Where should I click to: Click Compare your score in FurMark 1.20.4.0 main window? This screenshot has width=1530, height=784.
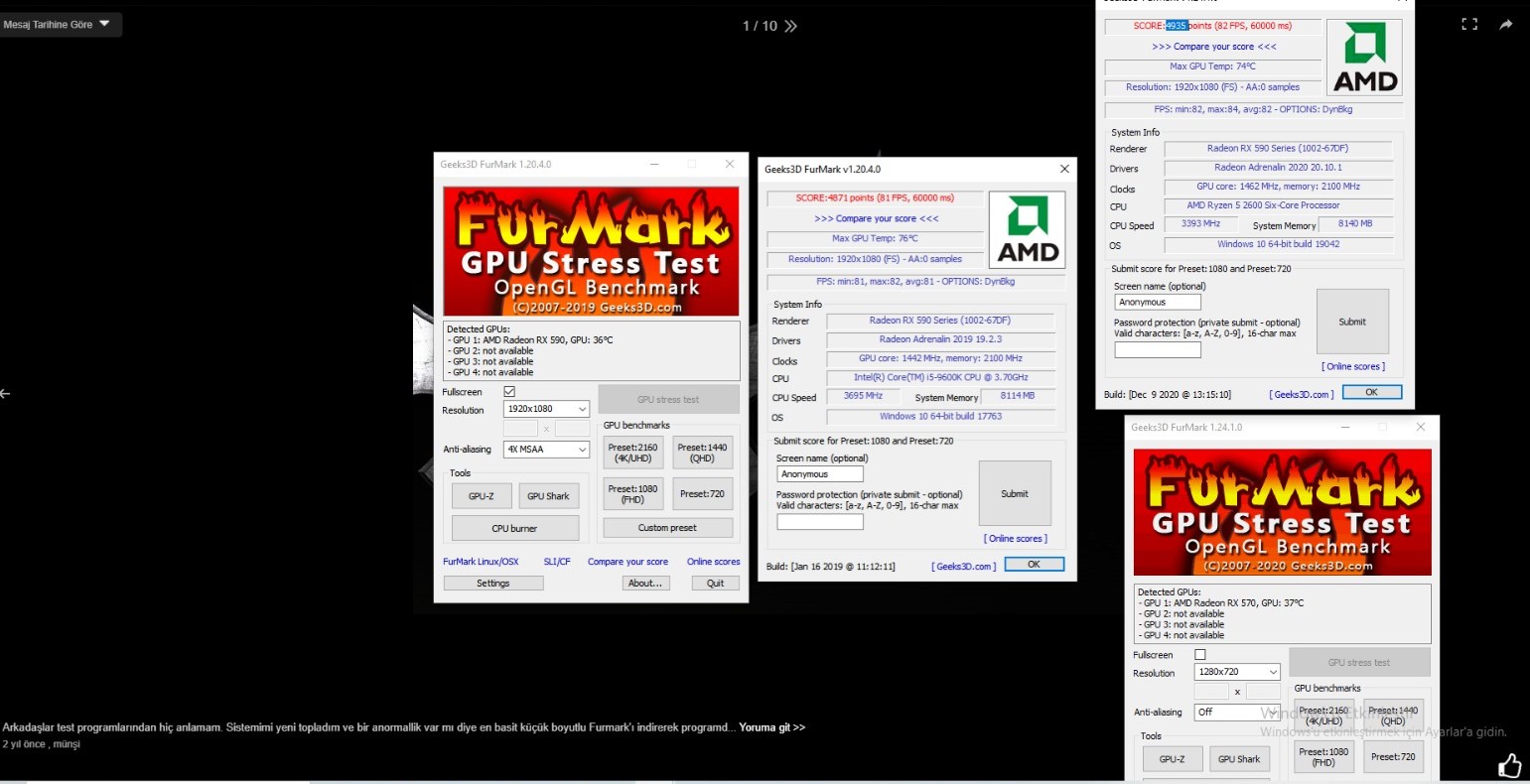pyautogui.click(x=627, y=562)
